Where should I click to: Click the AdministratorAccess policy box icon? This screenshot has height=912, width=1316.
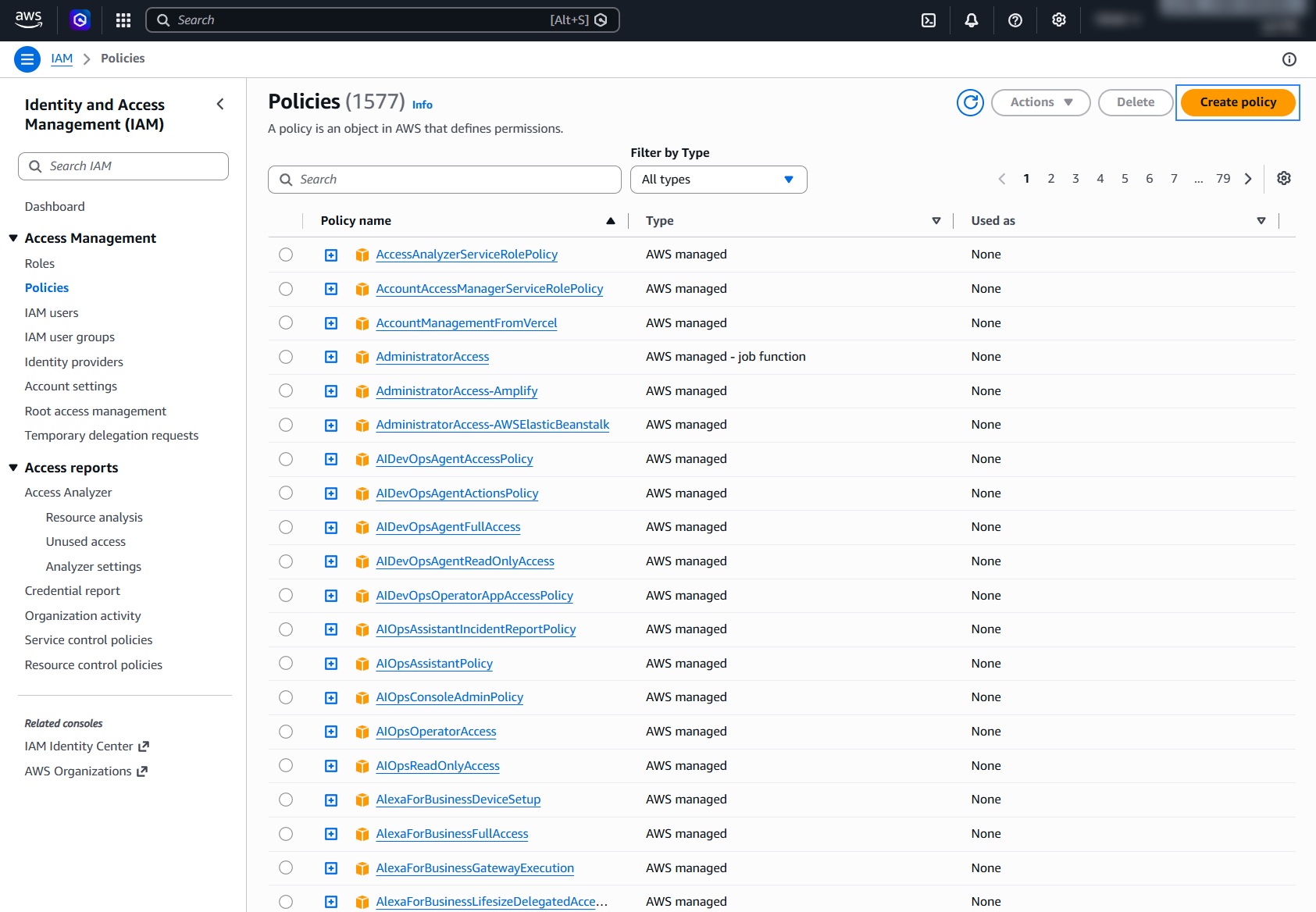click(362, 357)
